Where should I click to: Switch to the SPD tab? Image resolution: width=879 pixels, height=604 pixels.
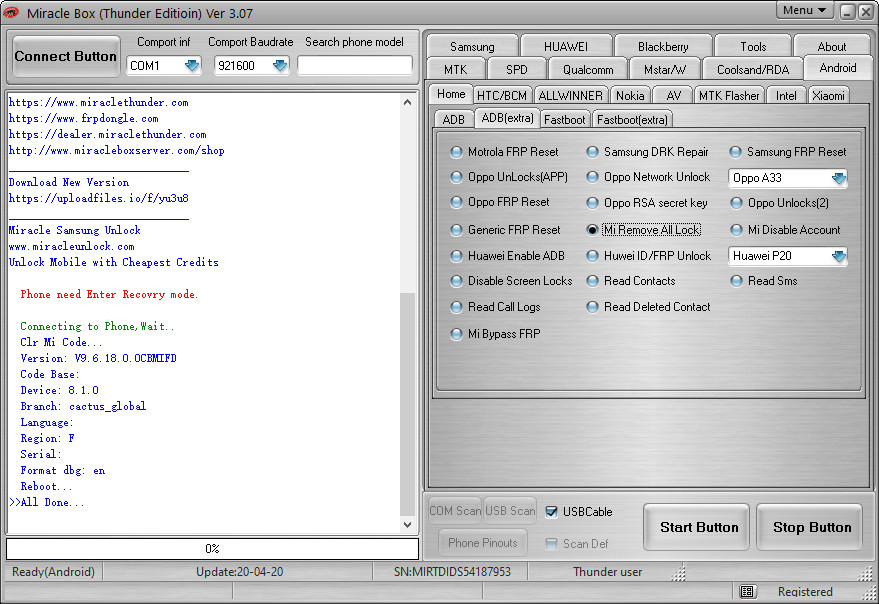pos(516,70)
